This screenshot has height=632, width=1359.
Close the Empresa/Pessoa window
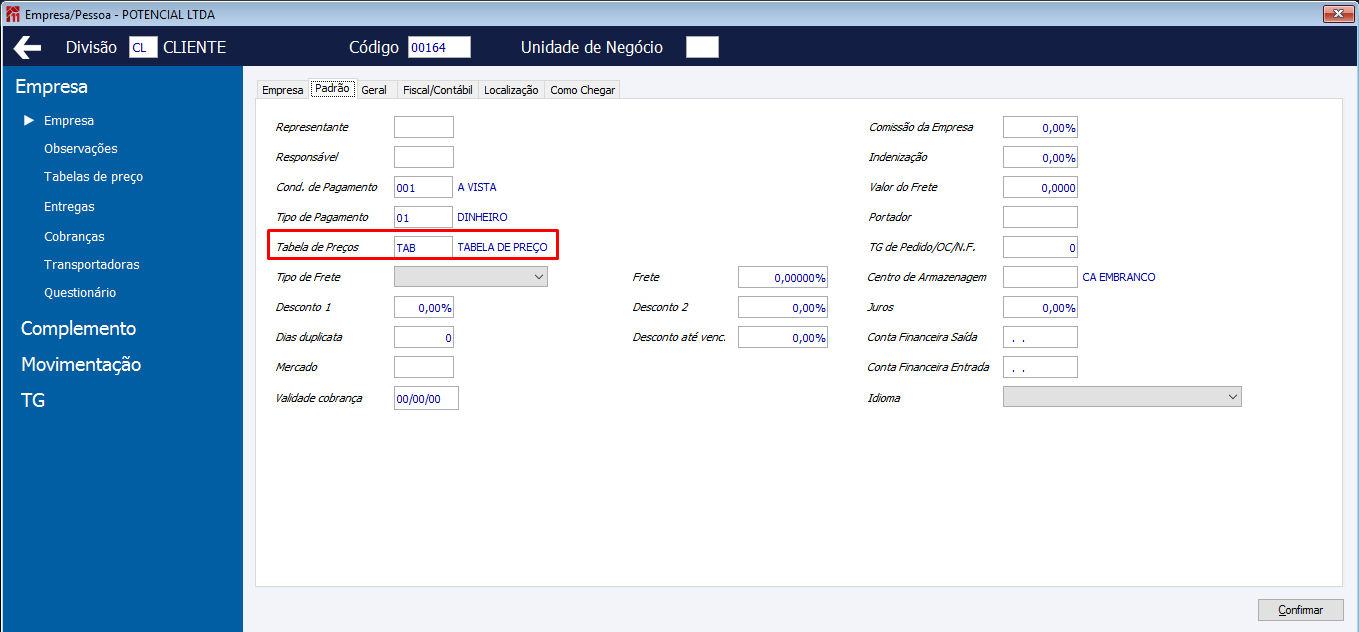pyautogui.click(x=1338, y=13)
